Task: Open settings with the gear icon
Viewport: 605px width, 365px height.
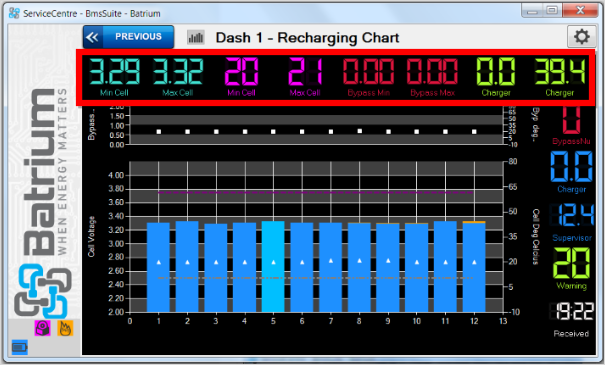Action: pos(581,37)
